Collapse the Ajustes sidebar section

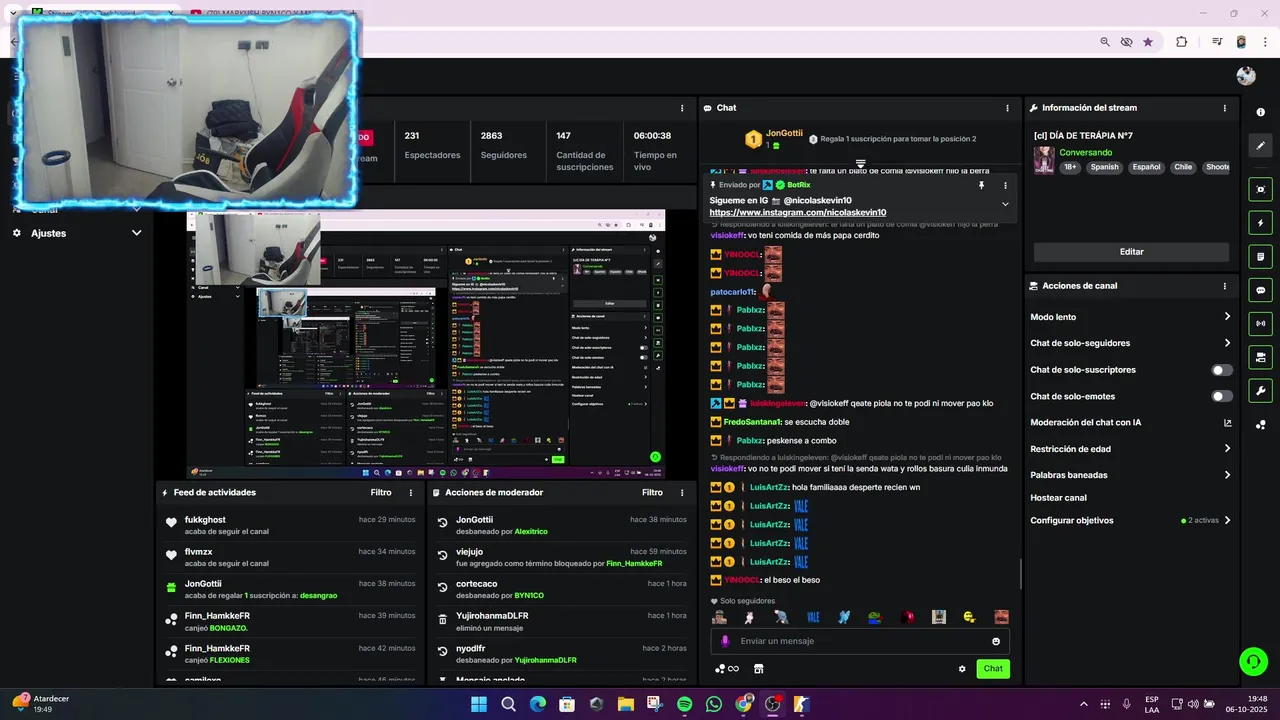[136, 233]
